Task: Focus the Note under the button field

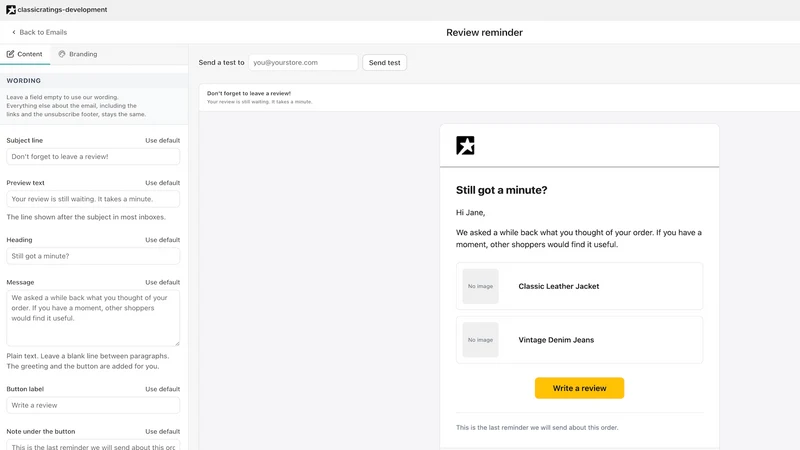Action: coord(93,445)
